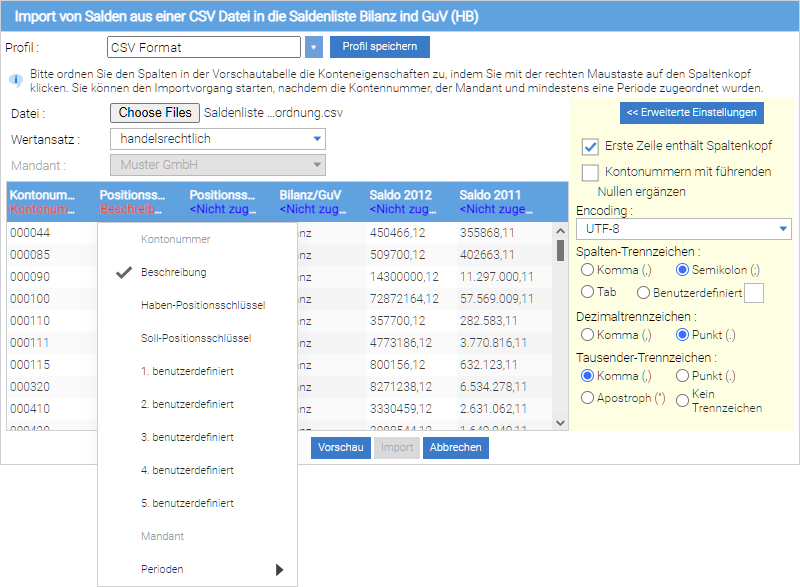Toggle 'Erste Zeile enthält Spaltenkopf' checkbox
800x587 pixels.
590,146
